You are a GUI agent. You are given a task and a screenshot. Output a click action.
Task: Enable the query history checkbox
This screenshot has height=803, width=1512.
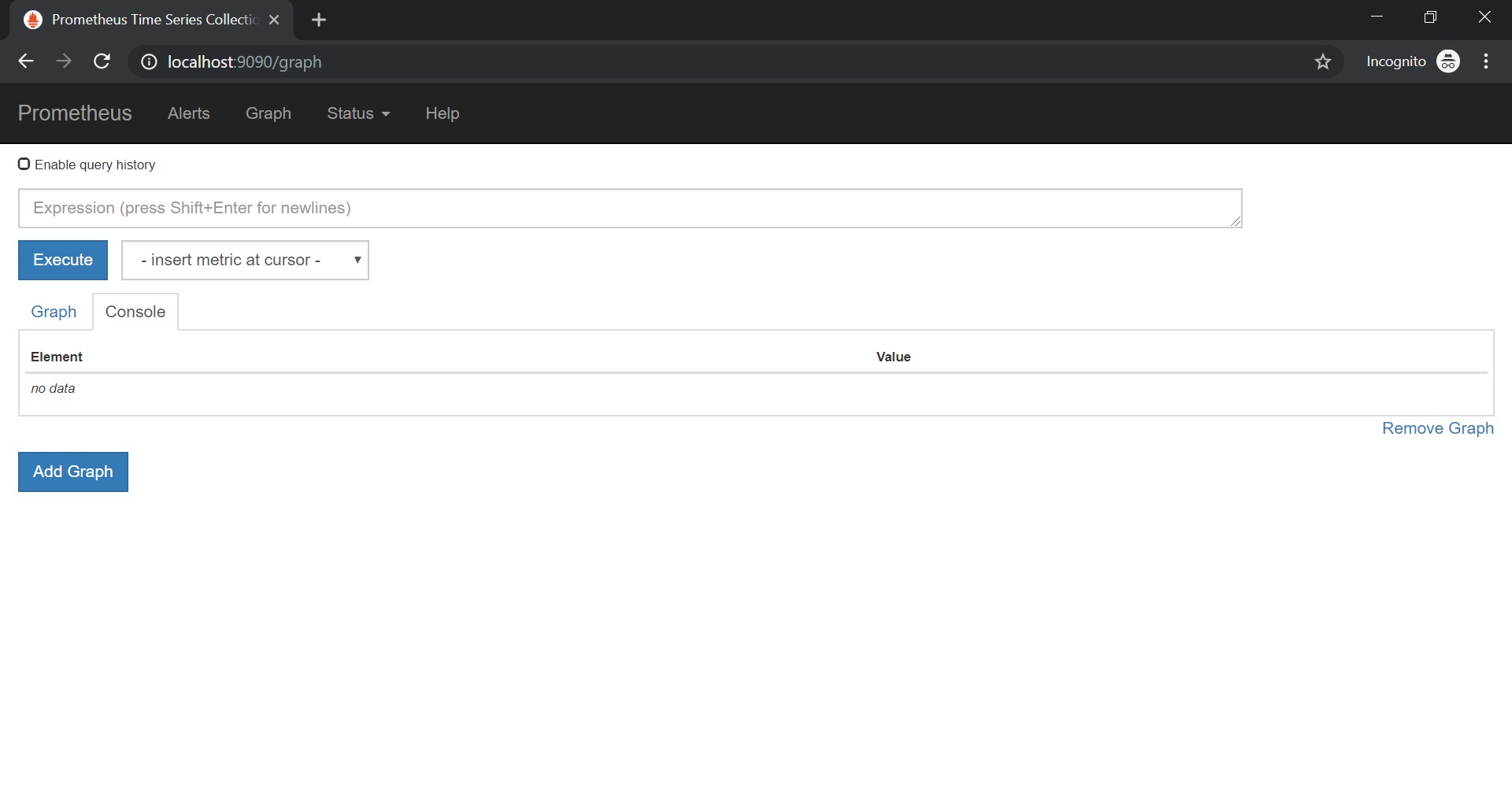point(24,164)
